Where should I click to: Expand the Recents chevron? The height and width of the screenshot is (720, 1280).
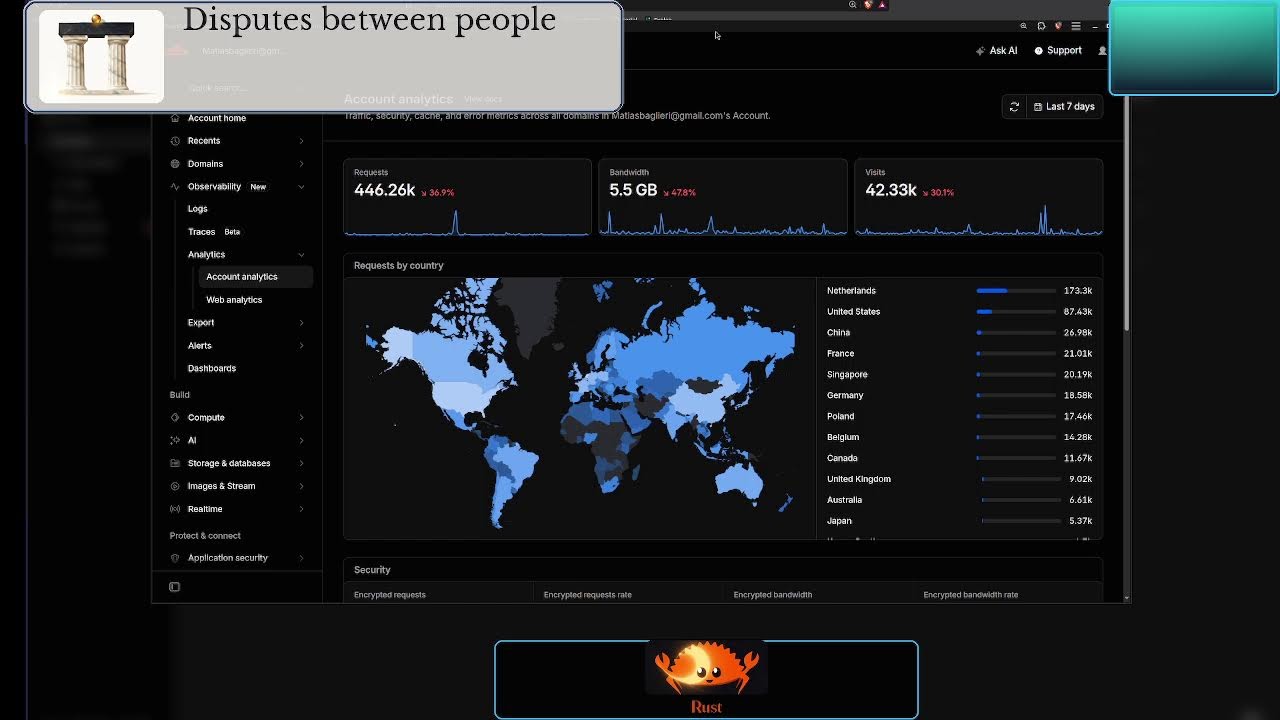pyautogui.click(x=301, y=141)
